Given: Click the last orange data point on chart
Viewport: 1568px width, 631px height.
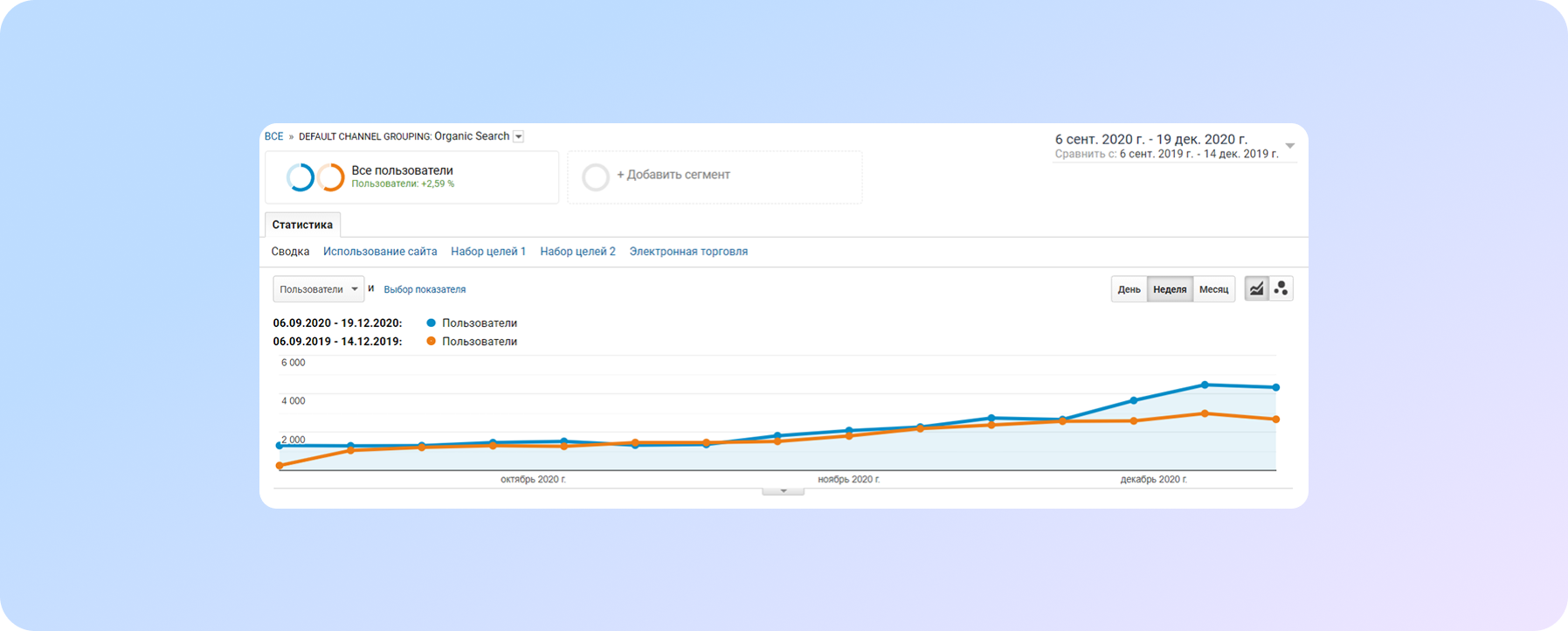Looking at the screenshot, I should 1276,420.
